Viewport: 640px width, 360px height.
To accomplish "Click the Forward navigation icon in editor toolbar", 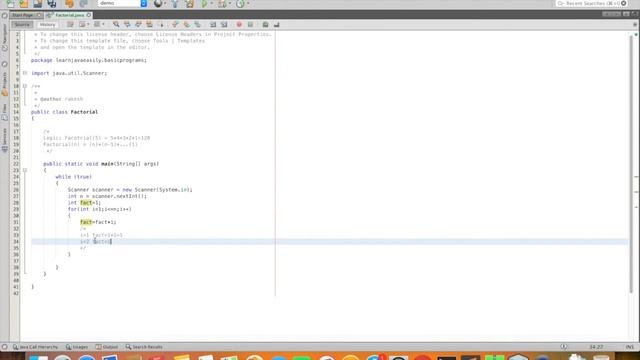I will 97,24.
